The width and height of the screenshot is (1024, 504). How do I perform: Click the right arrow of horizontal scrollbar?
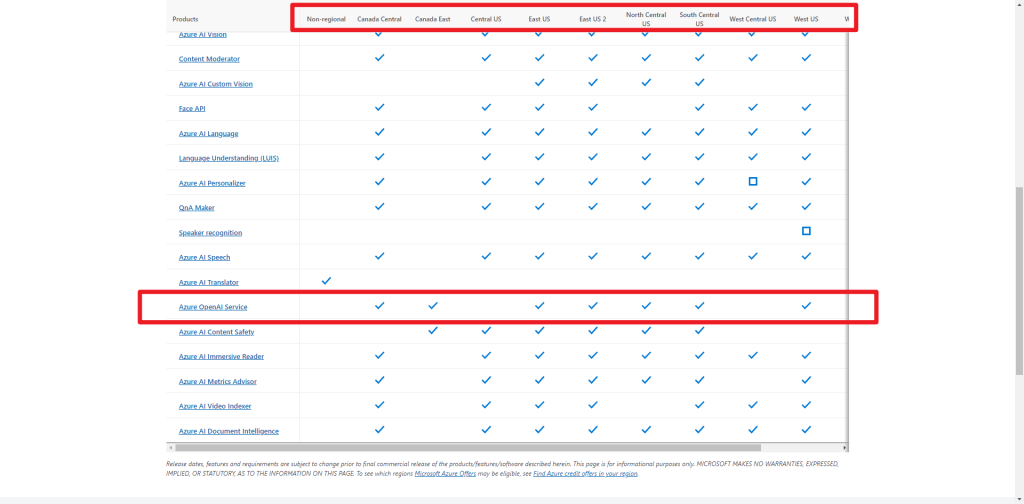pos(845,447)
